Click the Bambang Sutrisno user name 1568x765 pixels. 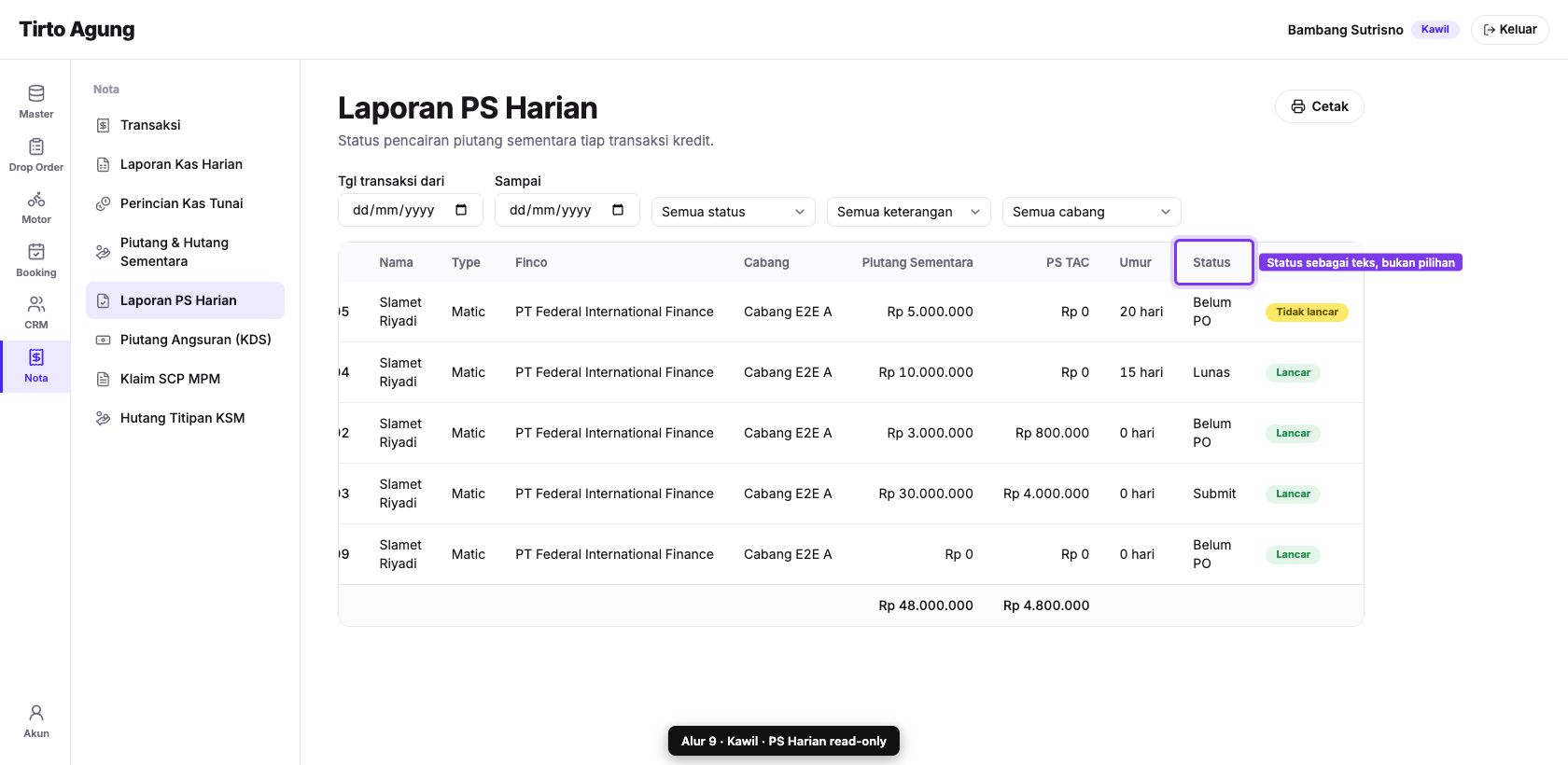point(1345,30)
